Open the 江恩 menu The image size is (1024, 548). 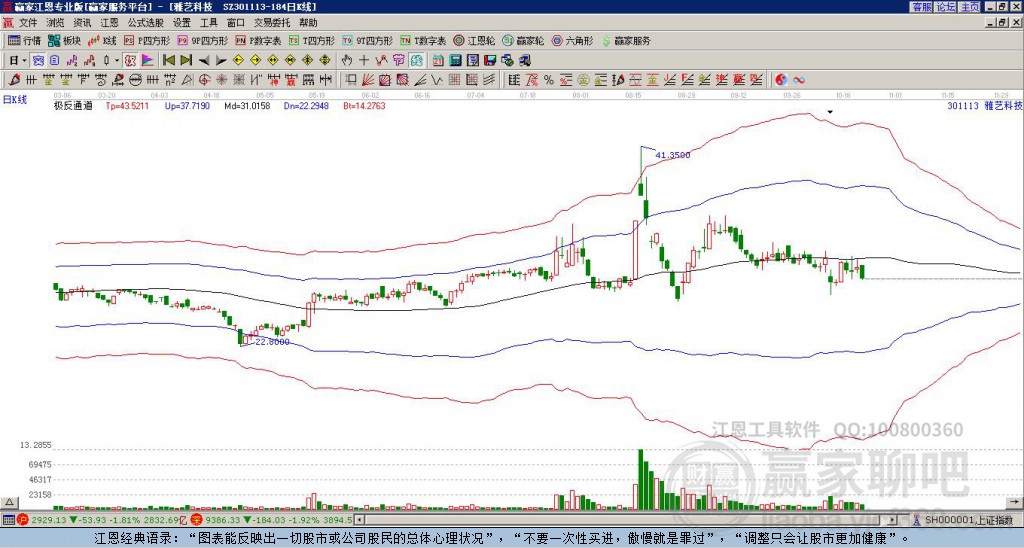(109, 23)
